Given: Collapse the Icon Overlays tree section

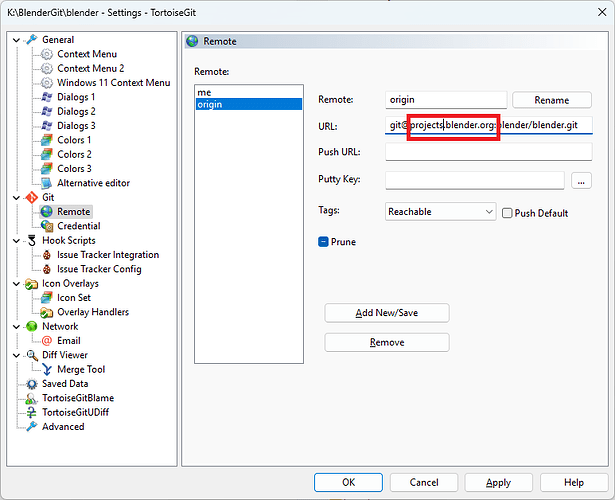Looking at the screenshot, I should [x=16, y=284].
